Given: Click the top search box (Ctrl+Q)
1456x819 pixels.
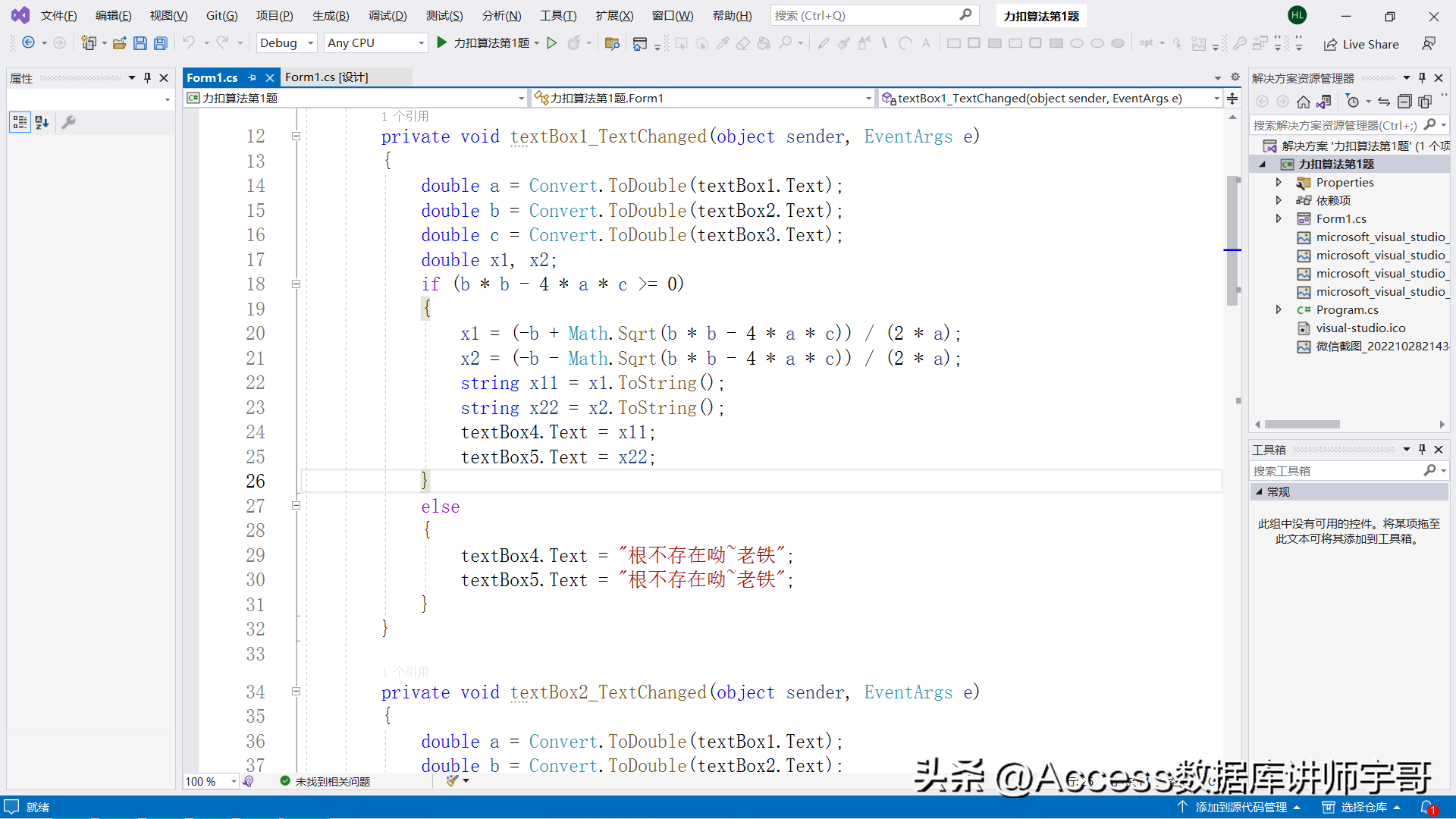Looking at the screenshot, I should pyautogui.click(x=864, y=15).
